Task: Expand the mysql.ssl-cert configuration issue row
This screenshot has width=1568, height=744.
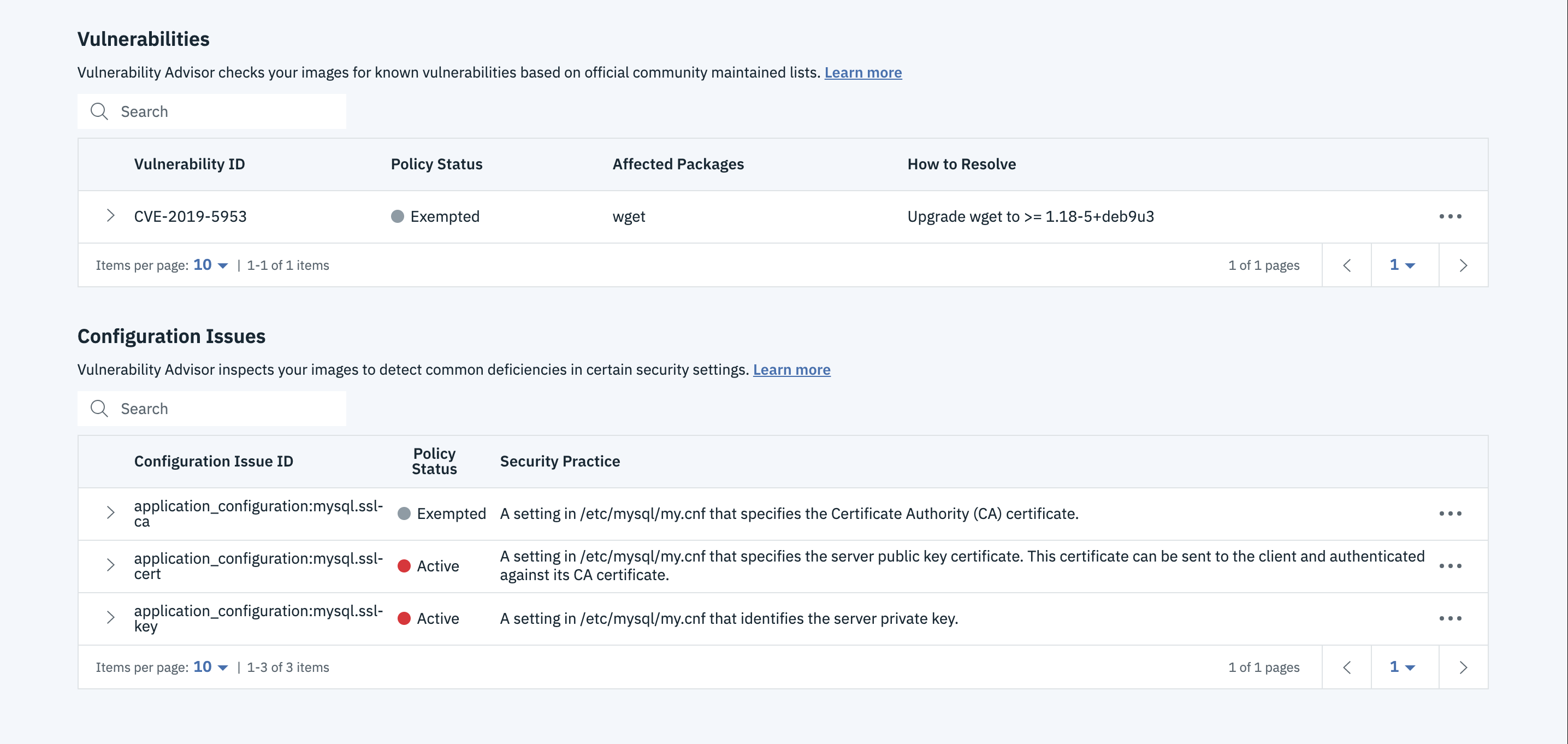Action: coord(110,565)
